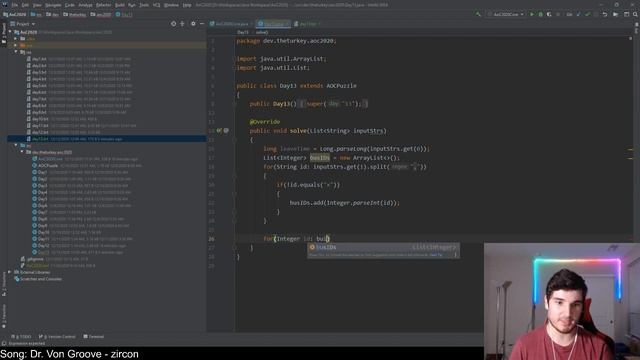Viewport: 640px width, 360px height.
Task: Click the Undo/Rollback arrow icon in the toolbar
Action: (605, 14)
